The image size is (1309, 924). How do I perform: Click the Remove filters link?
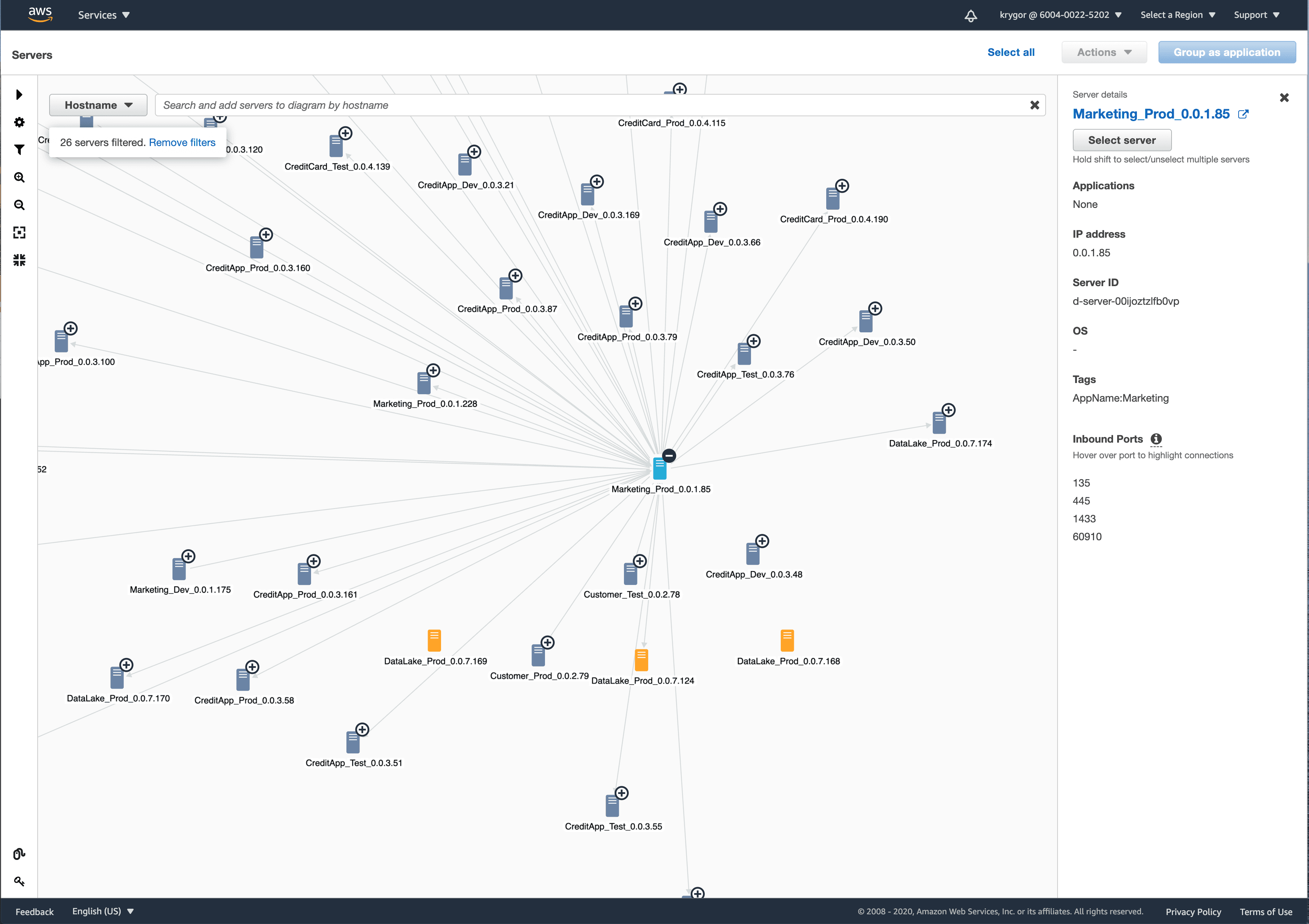coord(182,143)
